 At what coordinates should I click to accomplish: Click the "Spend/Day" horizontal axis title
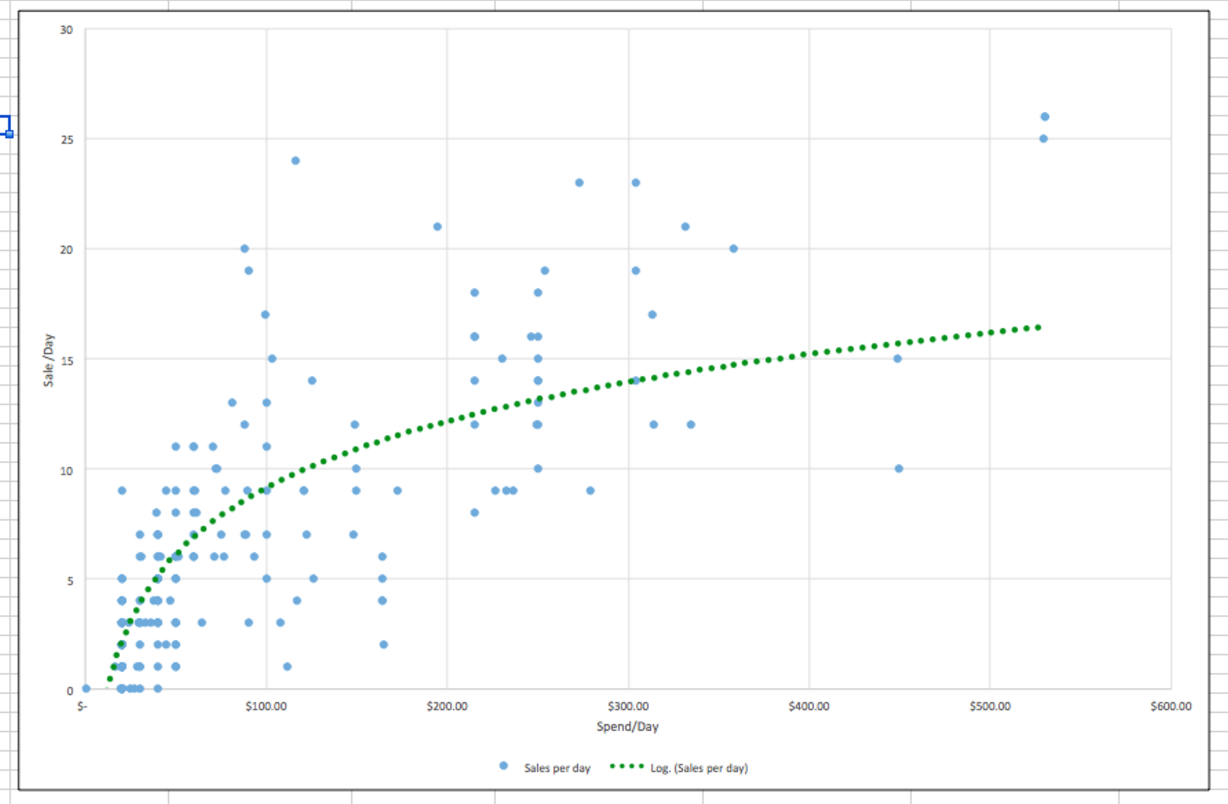point(627,726)
